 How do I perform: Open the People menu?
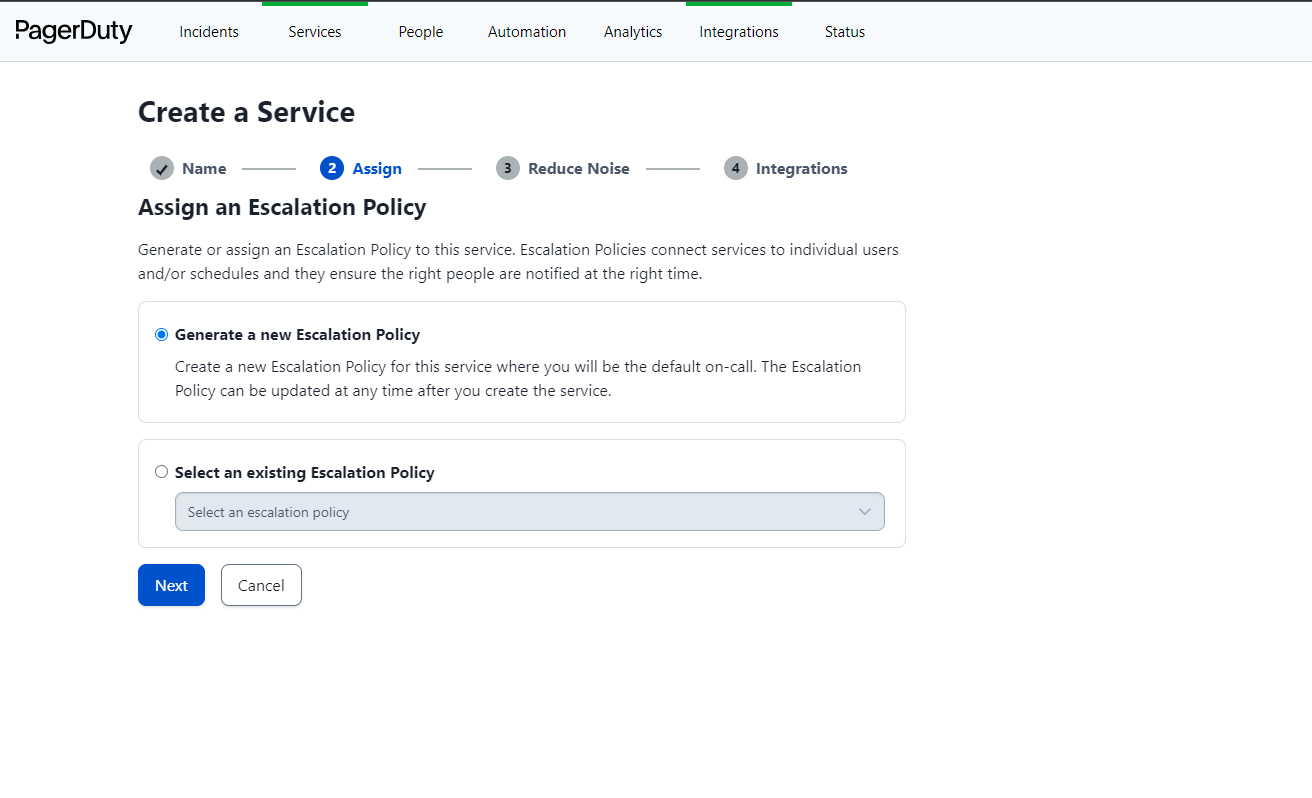click(421, 32)
